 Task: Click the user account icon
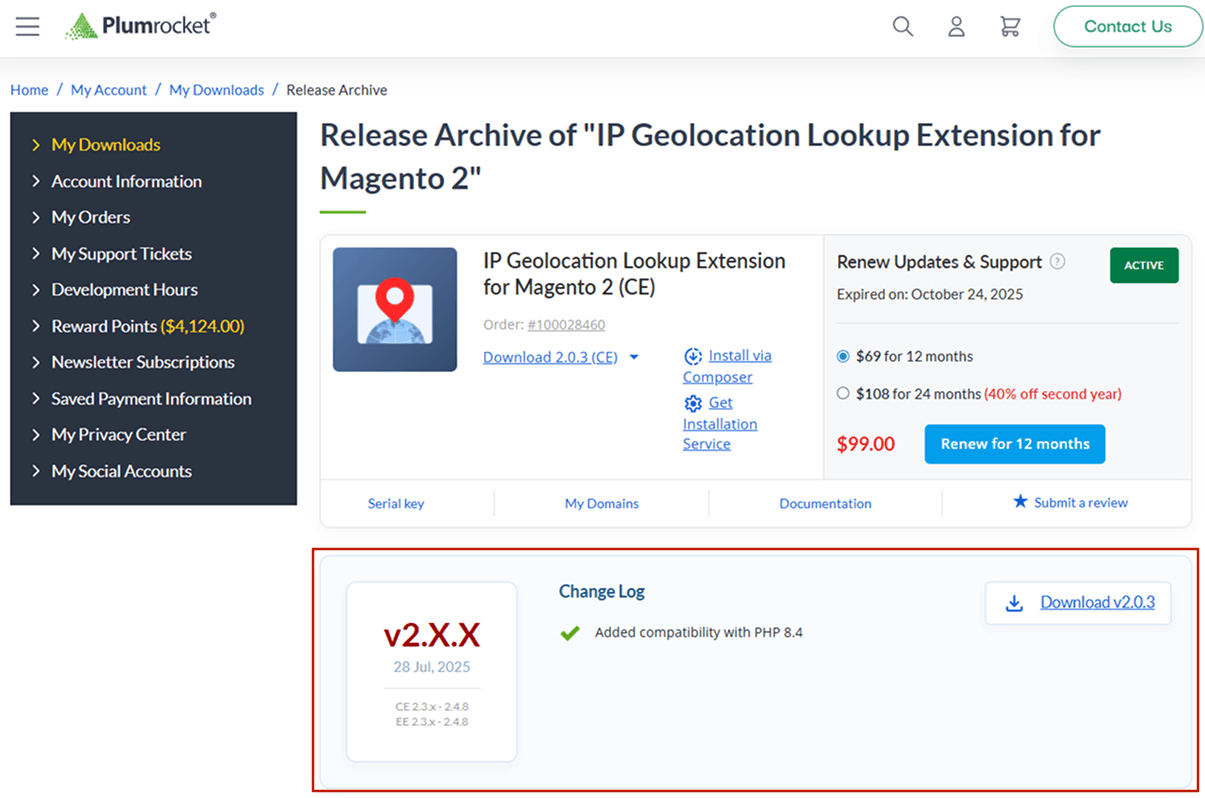click(956, 27)
